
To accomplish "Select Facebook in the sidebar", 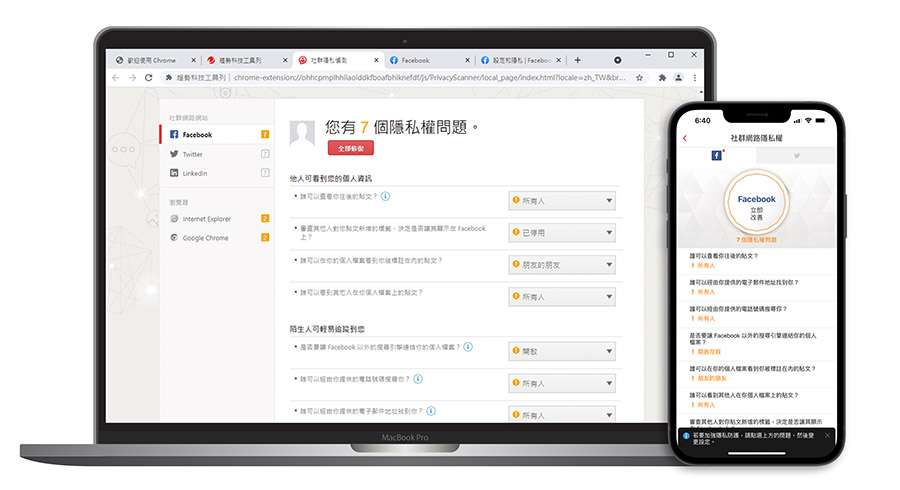I will (215, 134).
